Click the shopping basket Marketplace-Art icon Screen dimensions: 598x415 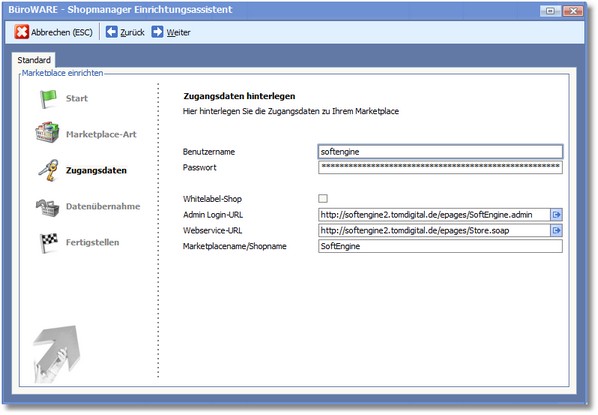pos(47,133)
